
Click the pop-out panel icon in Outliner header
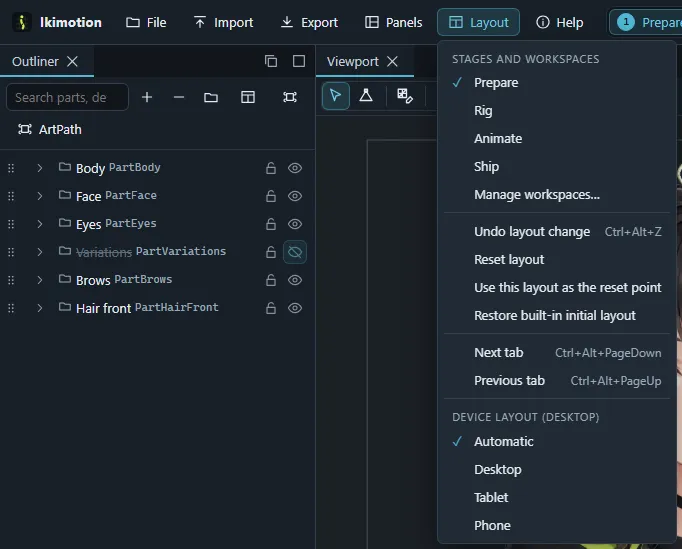pos(271,61)
